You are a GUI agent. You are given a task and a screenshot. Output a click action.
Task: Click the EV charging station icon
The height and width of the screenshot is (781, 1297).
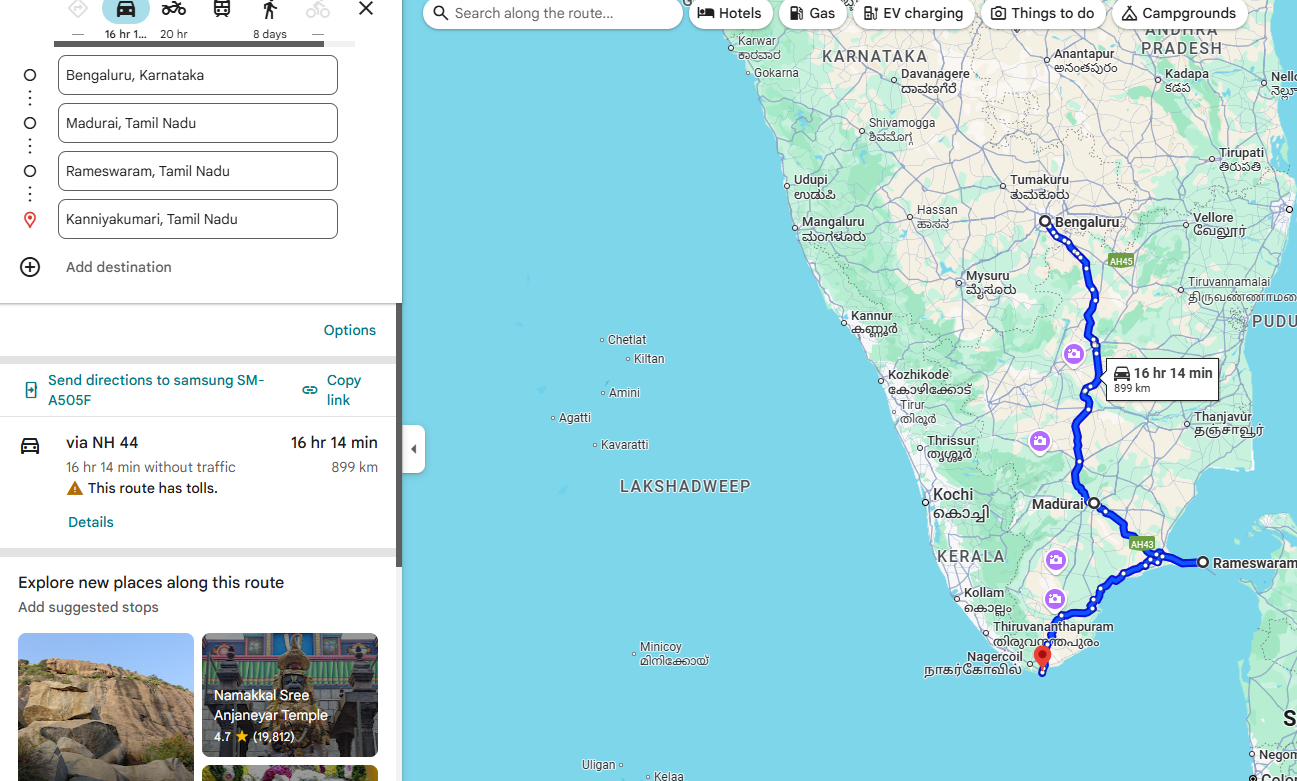pyautogui.click(x=870, y=13)
